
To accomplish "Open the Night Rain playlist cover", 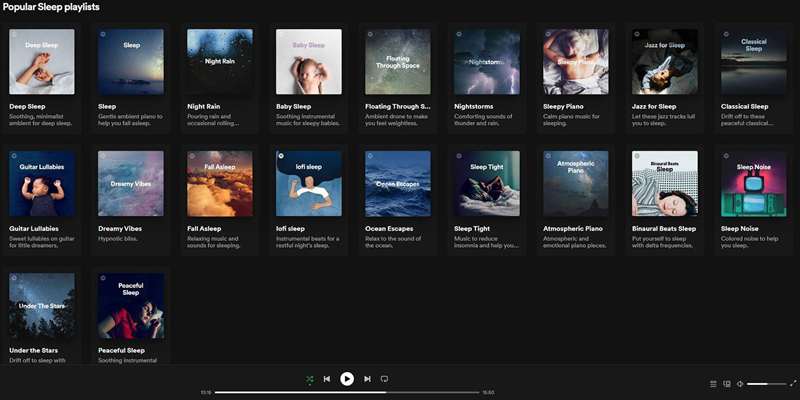I will coord(220,62).
